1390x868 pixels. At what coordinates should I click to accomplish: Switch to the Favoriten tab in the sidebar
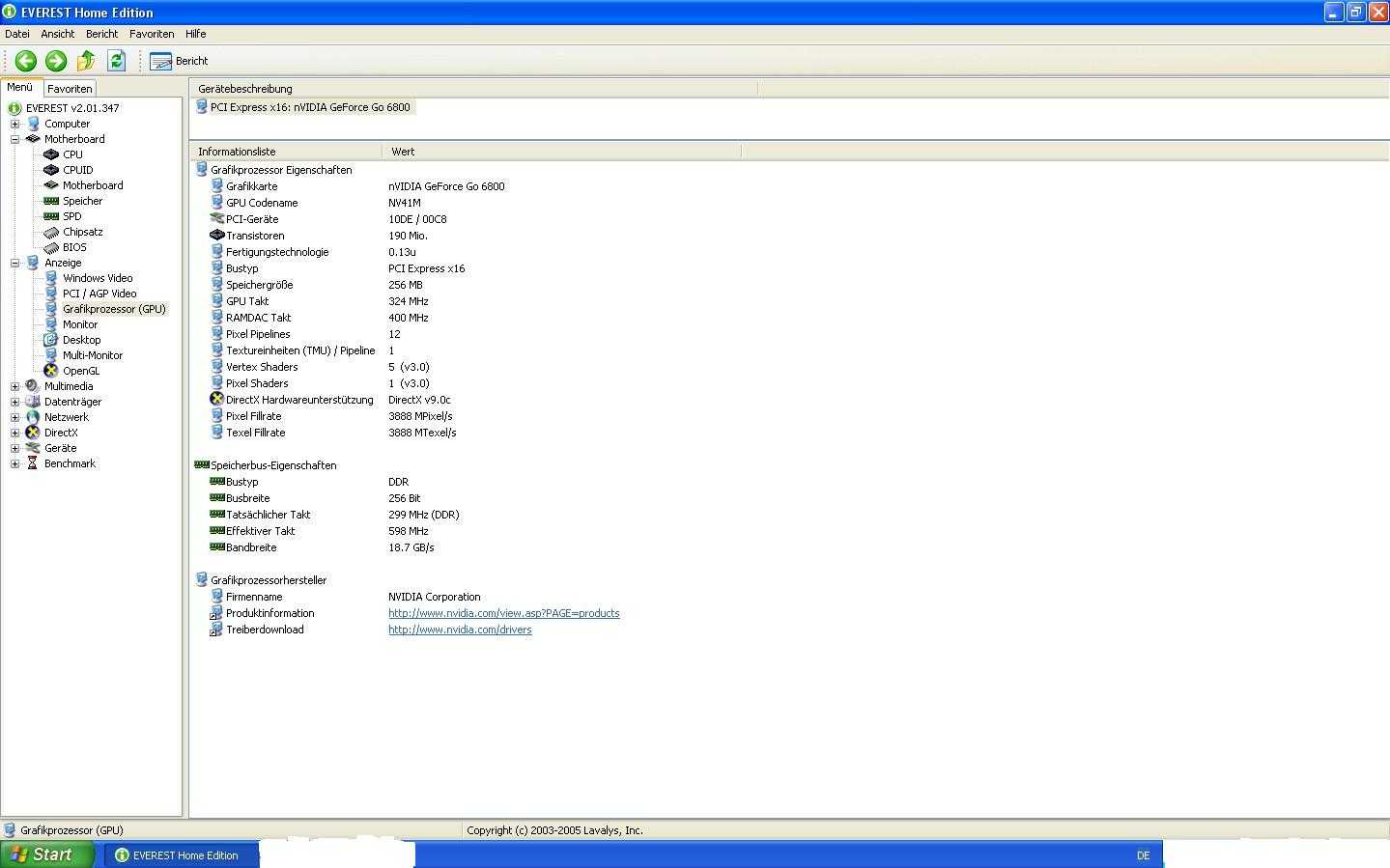coord(70,89)
